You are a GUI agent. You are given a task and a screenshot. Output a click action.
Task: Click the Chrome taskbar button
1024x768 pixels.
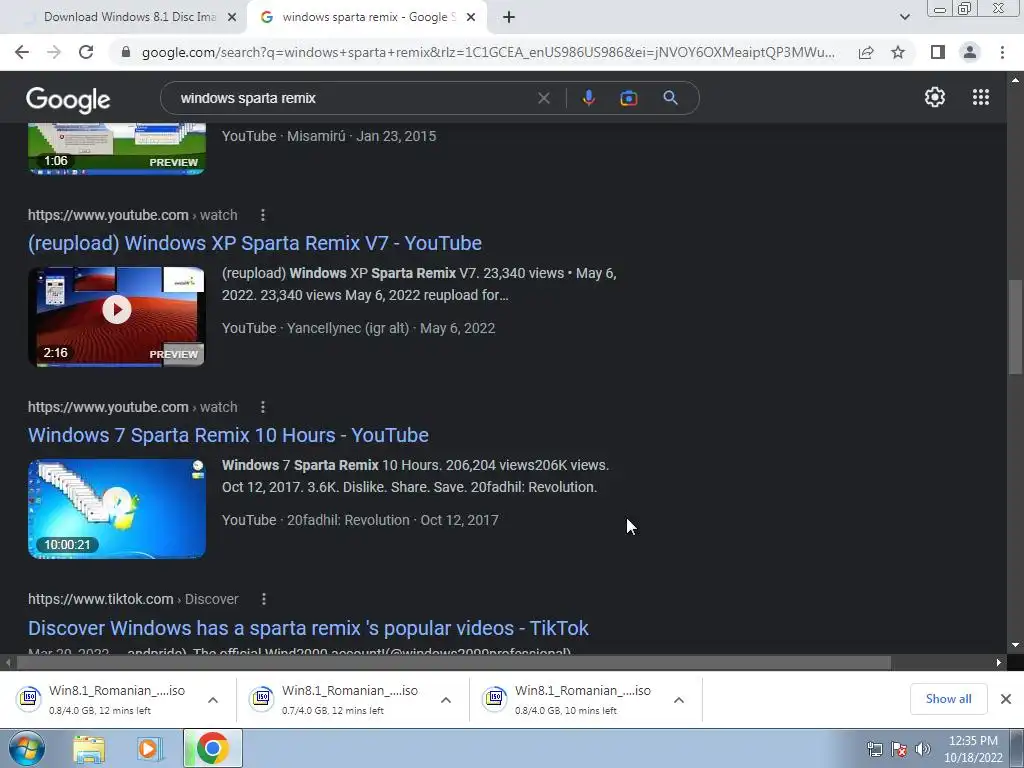(x=212, y=748)
